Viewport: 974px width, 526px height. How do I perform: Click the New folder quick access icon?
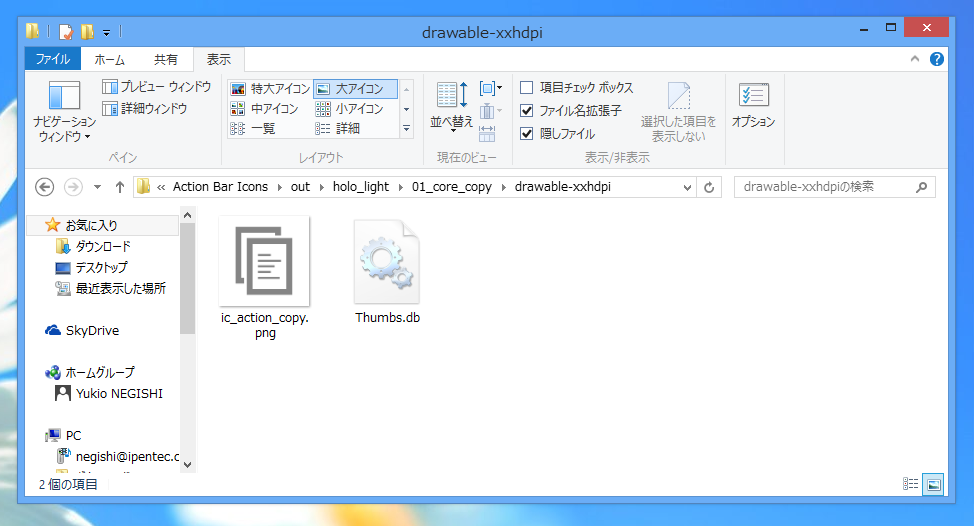(x=88, y=31)
